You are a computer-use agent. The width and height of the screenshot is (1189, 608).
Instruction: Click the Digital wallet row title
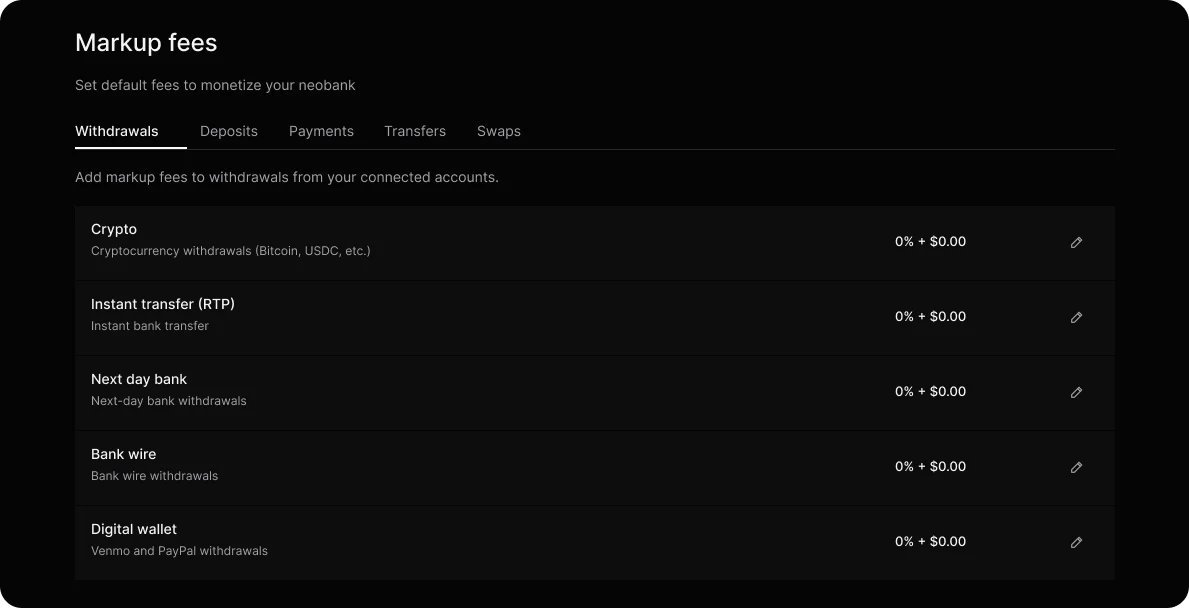click(133, 529)
